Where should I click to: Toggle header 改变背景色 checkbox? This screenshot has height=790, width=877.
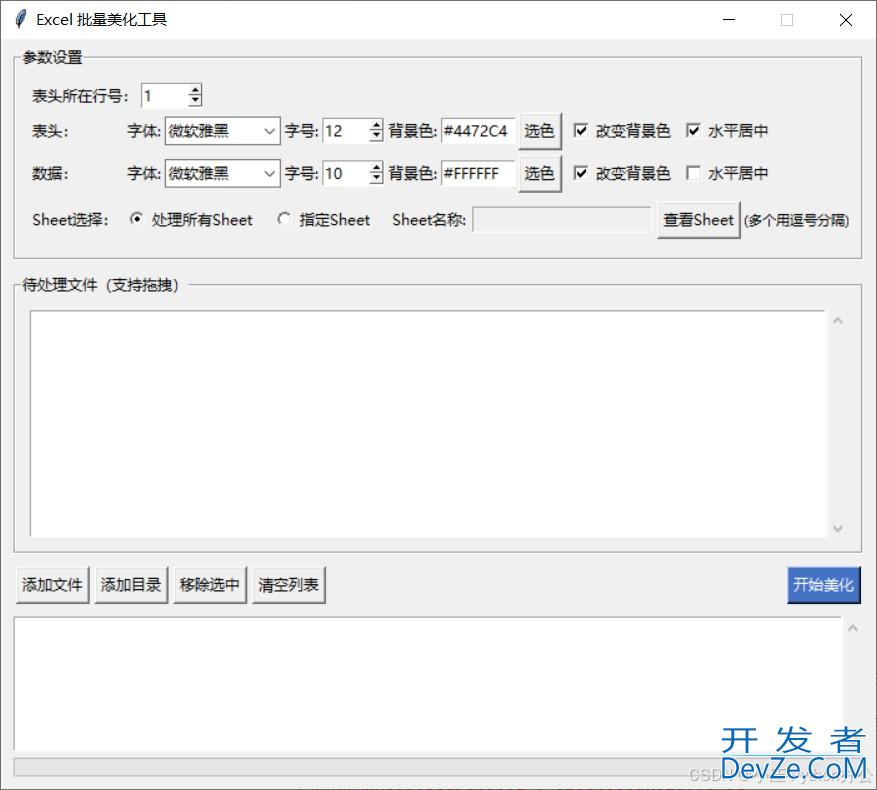click(x=581, y=131)
